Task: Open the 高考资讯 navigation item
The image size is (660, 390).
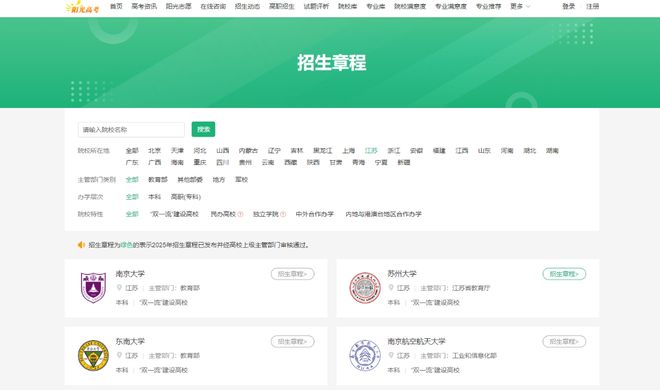Action: click(144, 6)
